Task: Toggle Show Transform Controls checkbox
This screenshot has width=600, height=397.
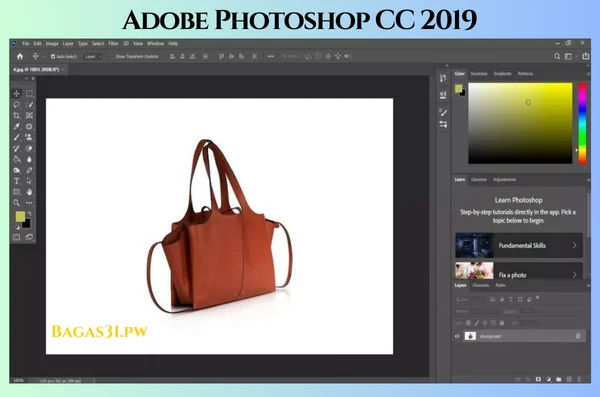Action: tap(112, 56)
